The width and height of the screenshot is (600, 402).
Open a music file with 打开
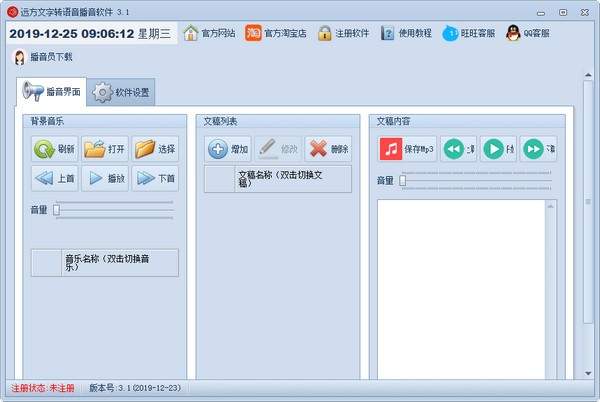[105, 150]
